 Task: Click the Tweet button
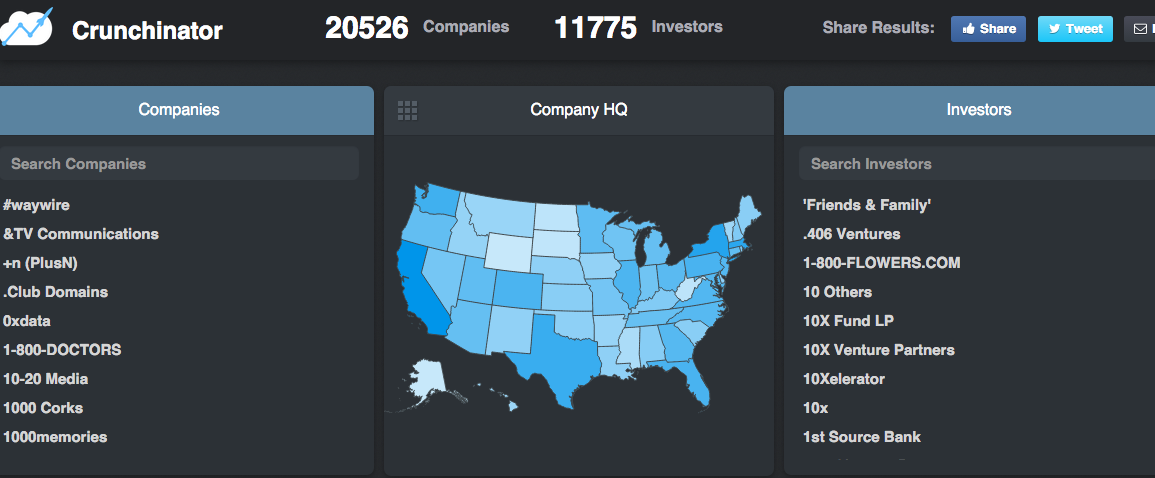(1075, 29)
